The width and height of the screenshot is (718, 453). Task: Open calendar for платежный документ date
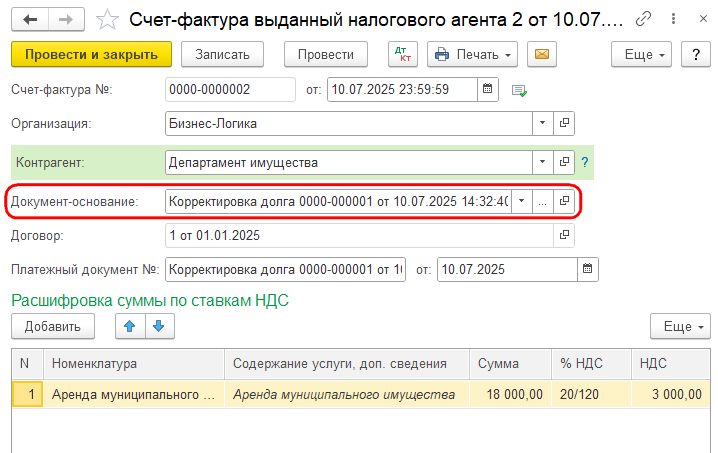tap(587, 269)
